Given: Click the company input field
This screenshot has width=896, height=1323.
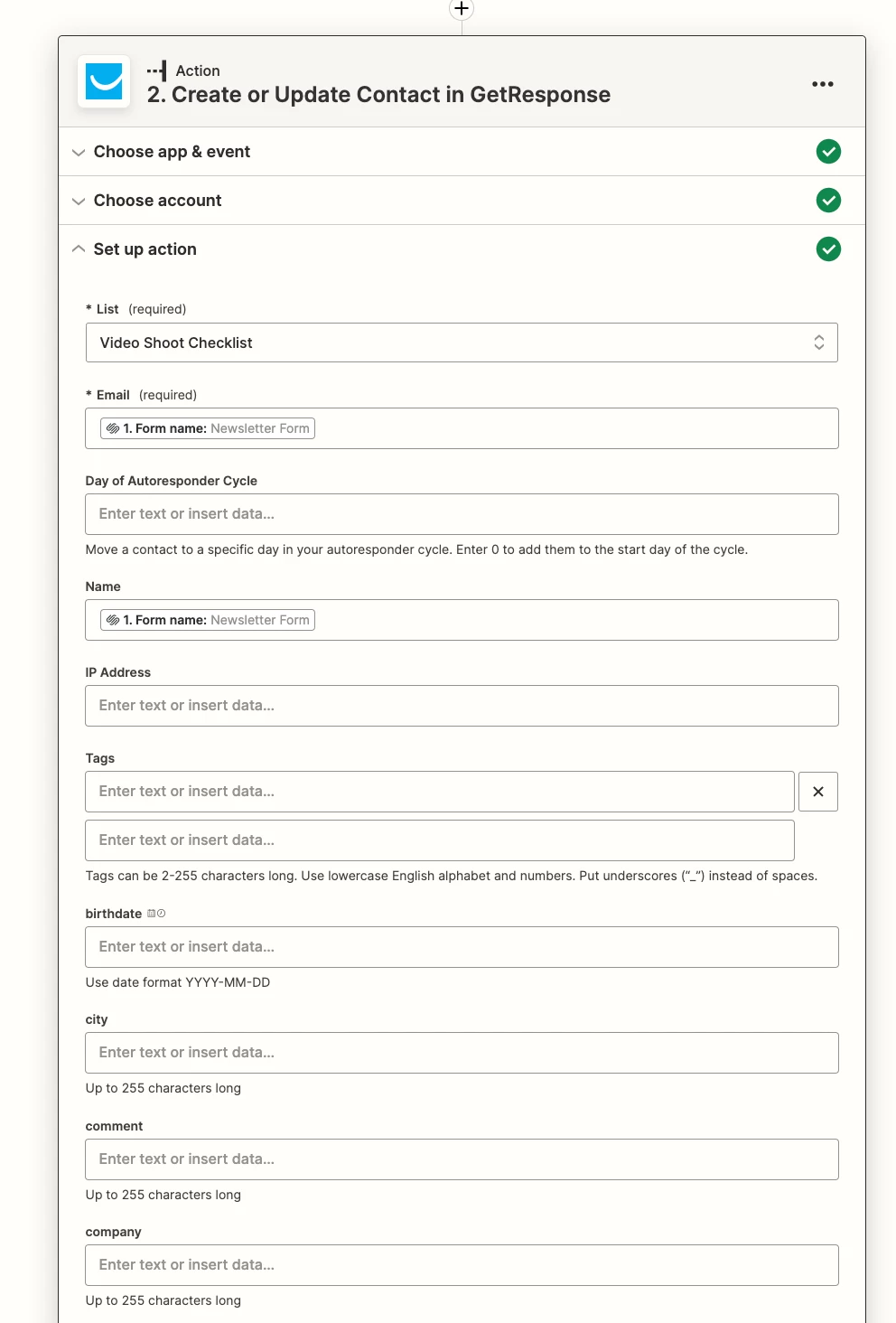Looking at the screenshot, I should click(462, 1265).
